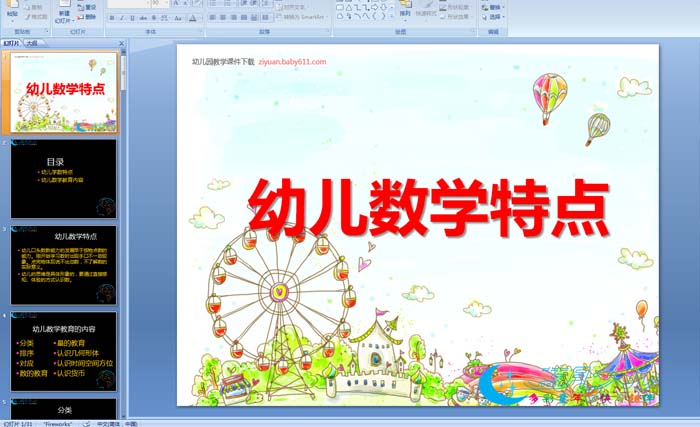This screenshot has width=700, height=427.
Task: Toggle text shadow formatting
Action: pyautogui.click(x=154, y=18)
